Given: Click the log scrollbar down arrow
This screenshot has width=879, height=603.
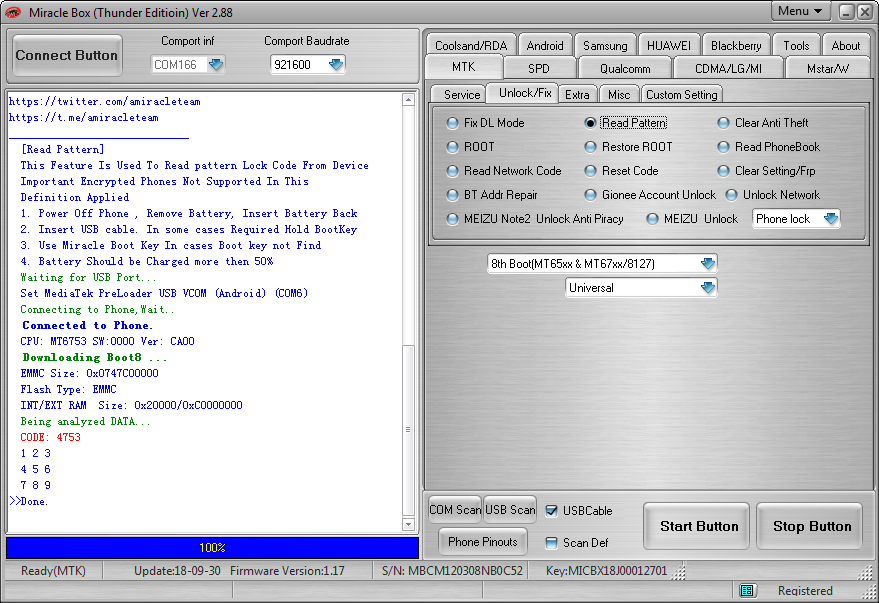Looking at the screenshot, I should (408, 525).
